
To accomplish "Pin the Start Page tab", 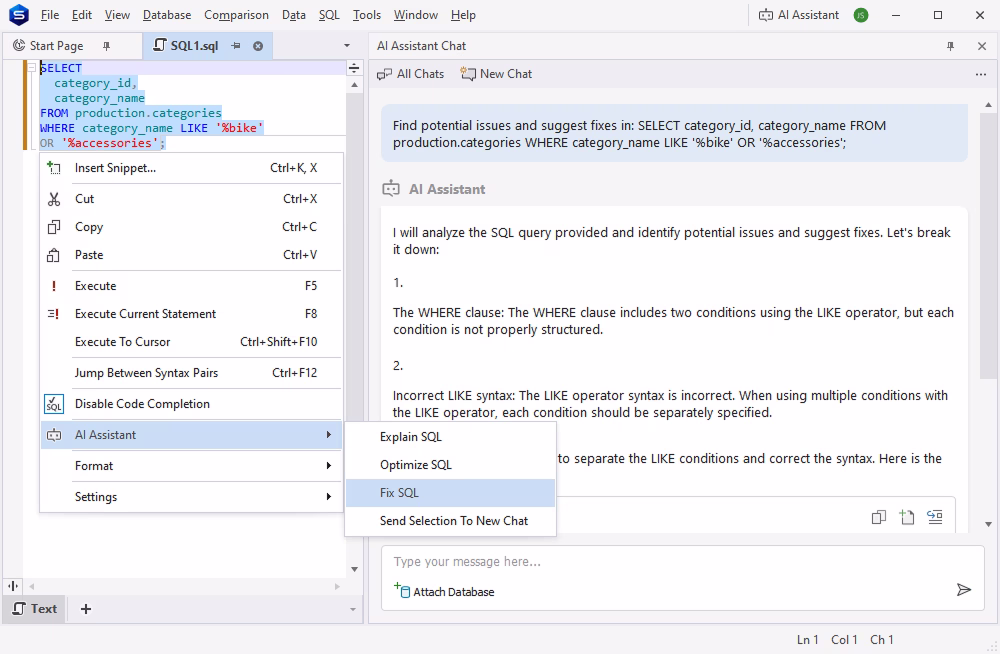I will point(107,46).
